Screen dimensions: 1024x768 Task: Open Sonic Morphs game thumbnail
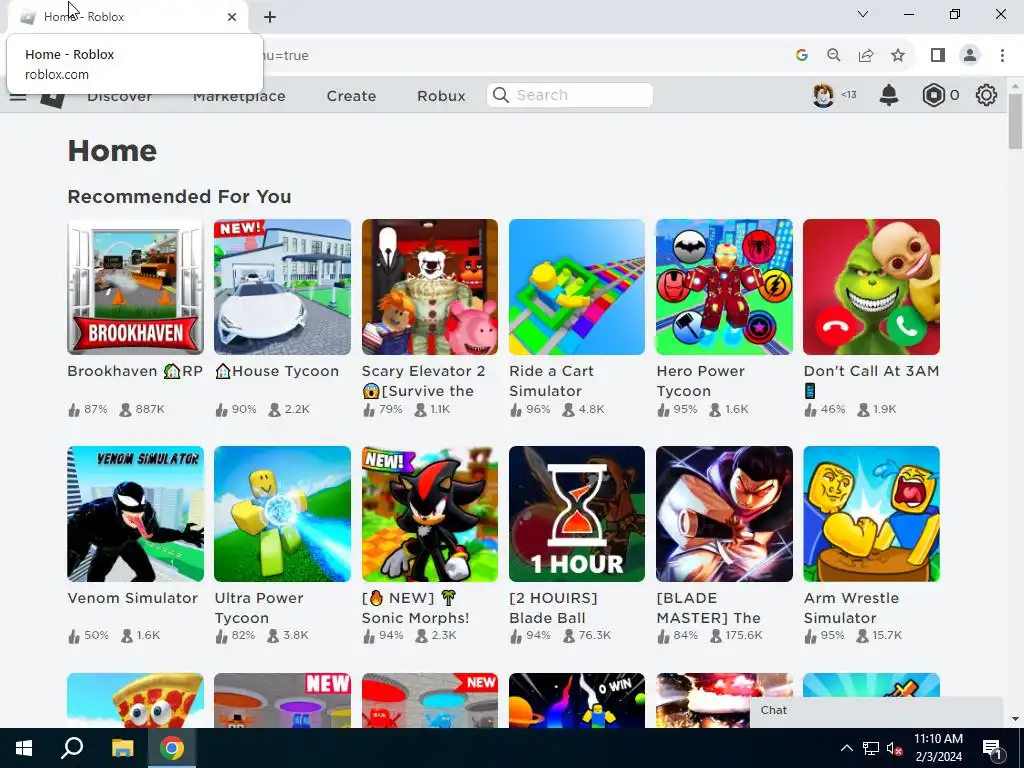coord(430,514)
